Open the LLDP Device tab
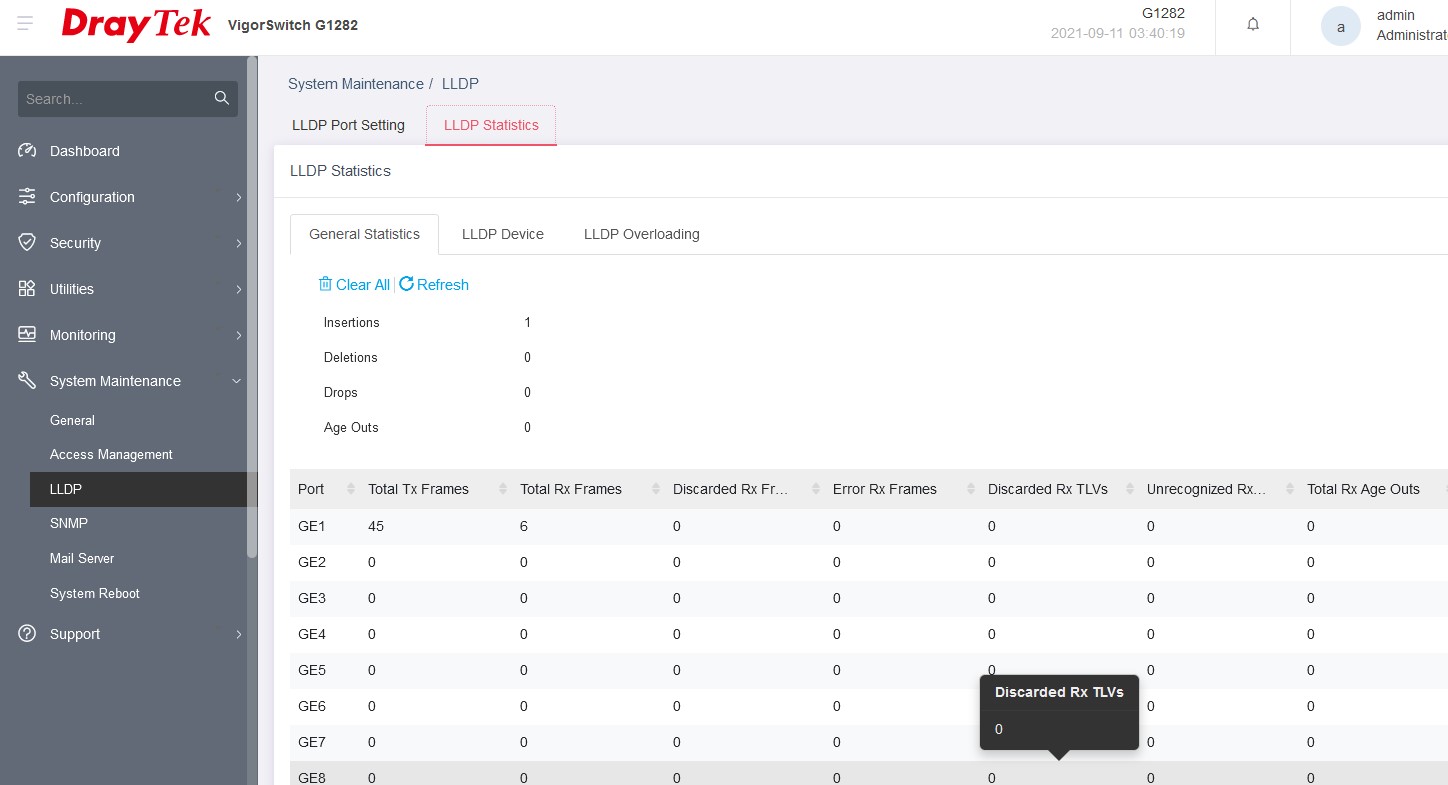Viewport: 1448px width, 785px height. pos(503,234)
